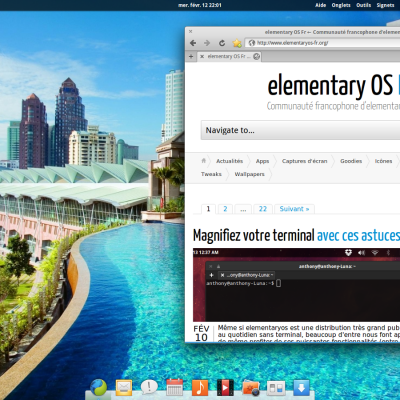Image resolution: width=400 pixels, height=400 pixels.
Task: Select pagination page 1
Action: (x=208, y=209)
